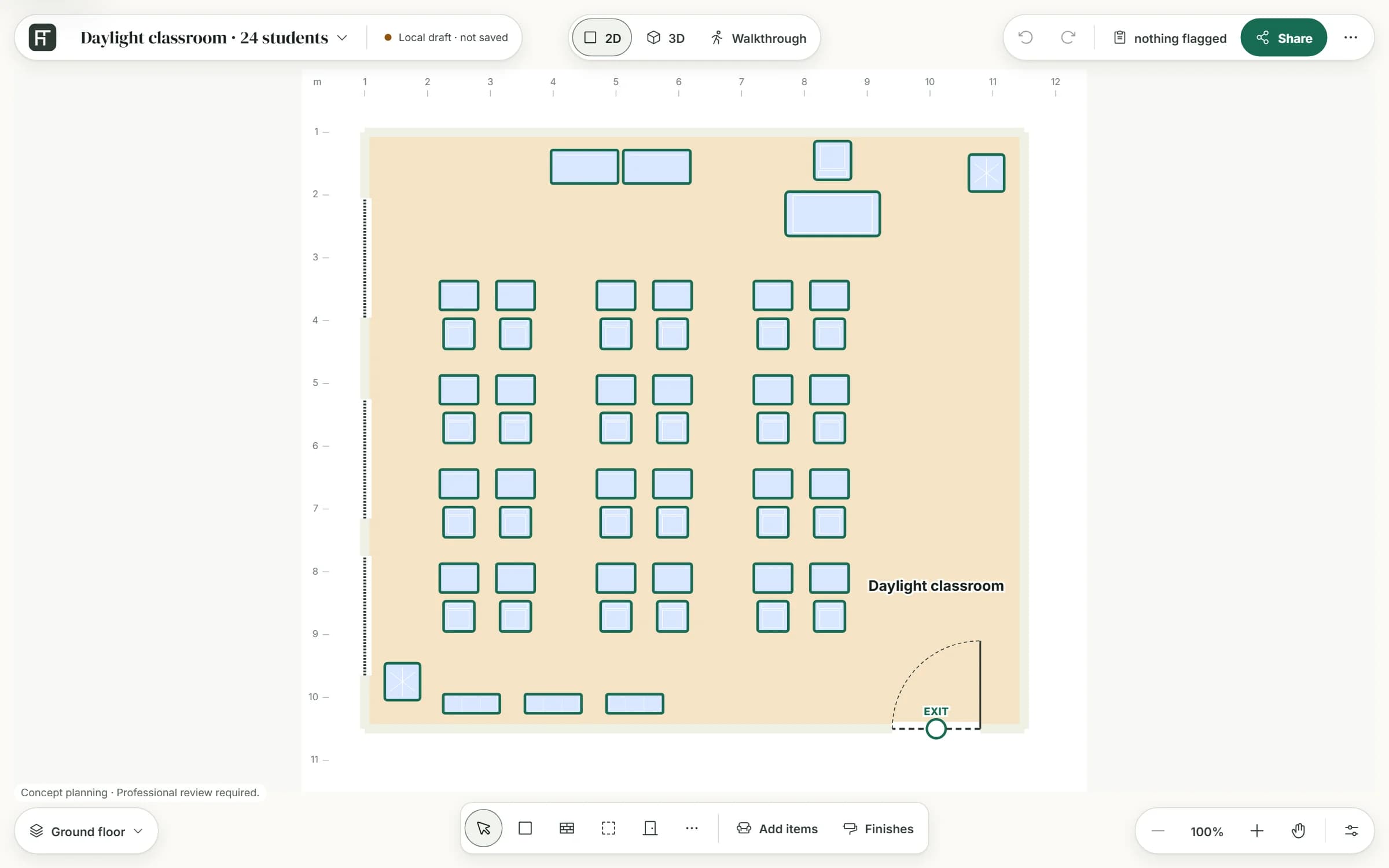Open the project title dropdown chevron

tap(342, 38)
